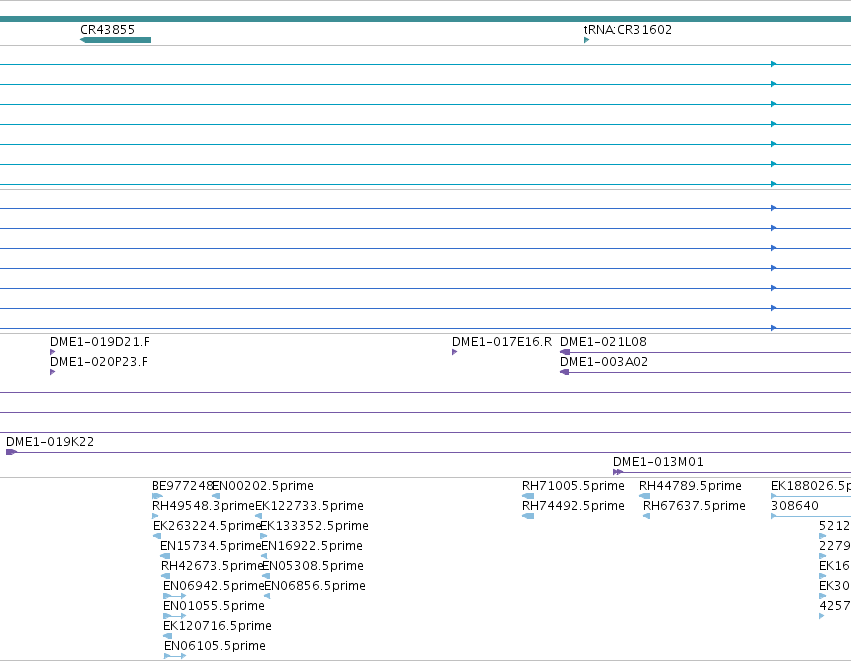Click the RH67637.5prime label

point(694,505)
